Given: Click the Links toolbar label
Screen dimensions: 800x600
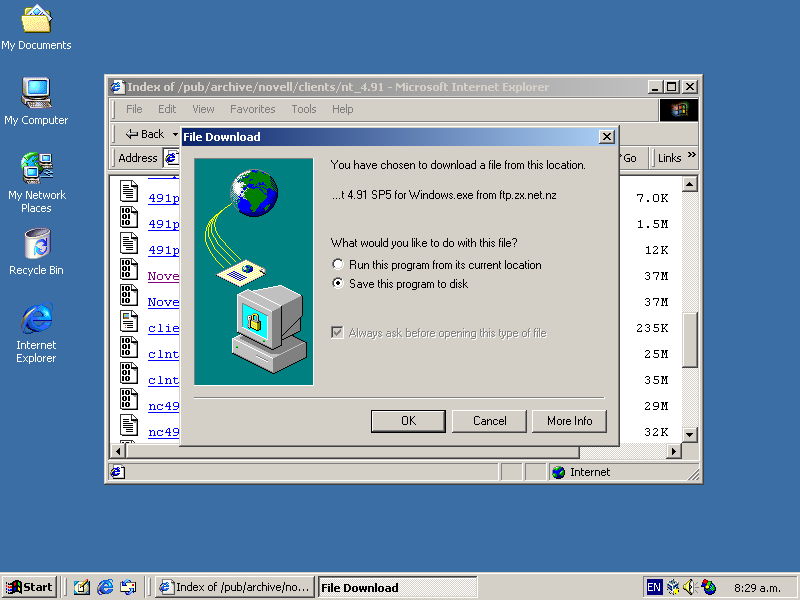Looking at the screenshot, I should click(x=669, y=158).
